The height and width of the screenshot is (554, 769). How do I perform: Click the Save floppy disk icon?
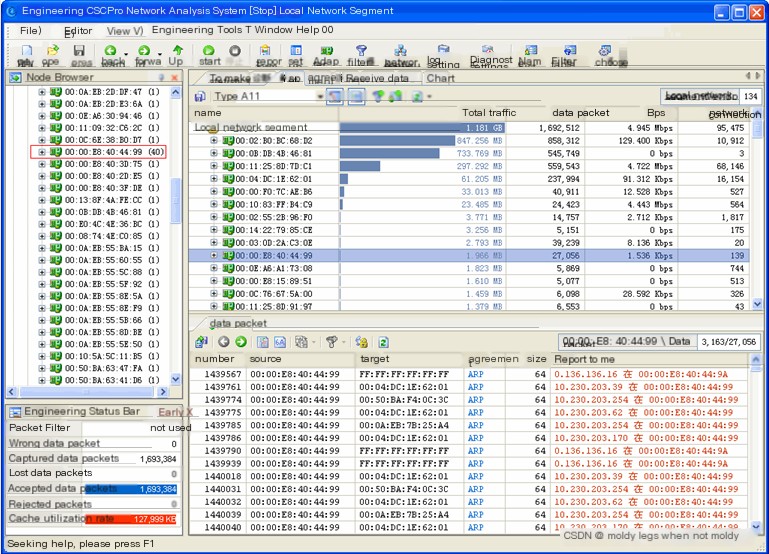coord(79,50)
